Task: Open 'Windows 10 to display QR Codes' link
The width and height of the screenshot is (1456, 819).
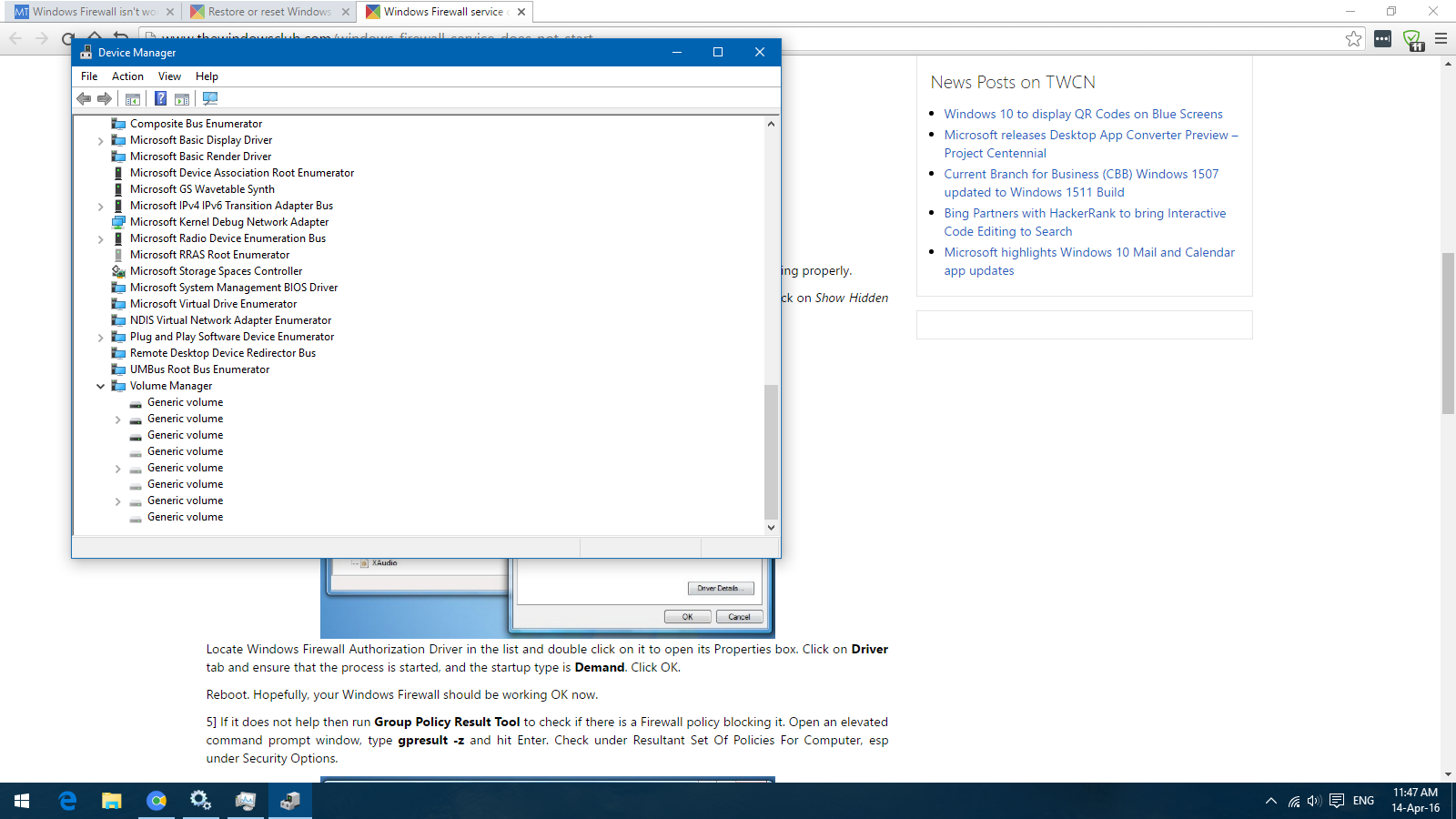Action: tap(1083, 114)
